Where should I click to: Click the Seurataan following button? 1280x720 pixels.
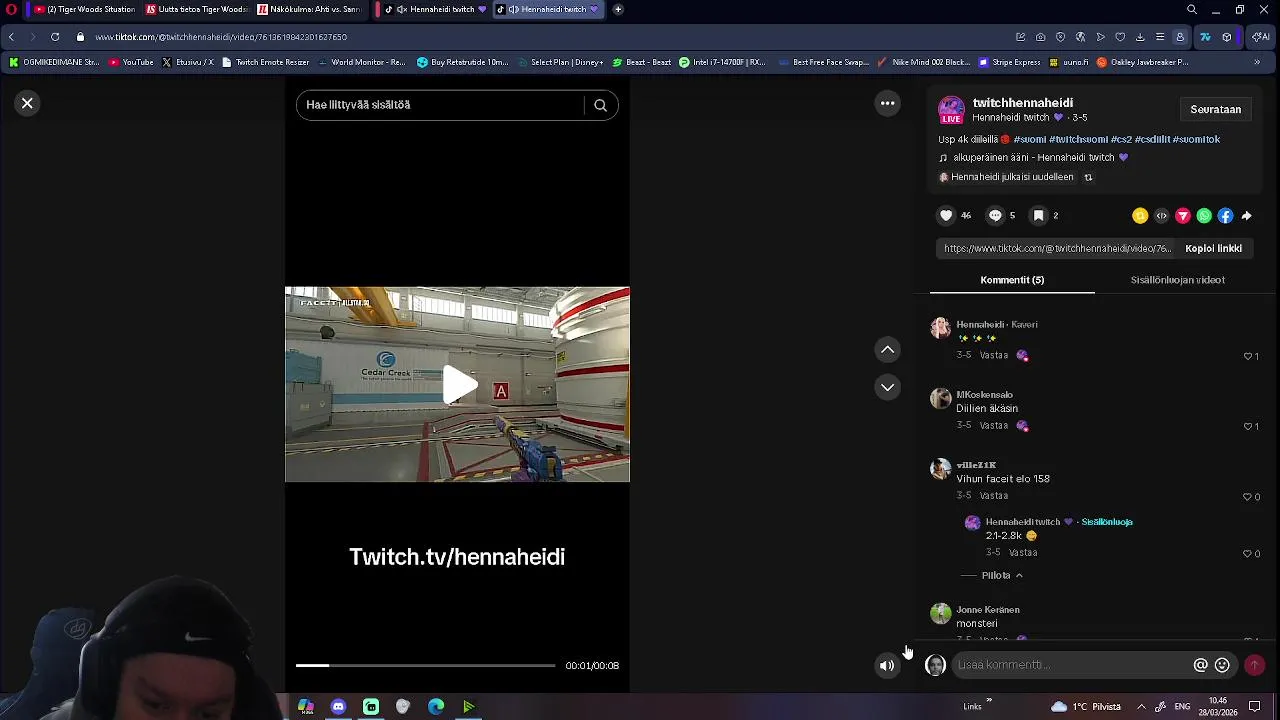1215,109
